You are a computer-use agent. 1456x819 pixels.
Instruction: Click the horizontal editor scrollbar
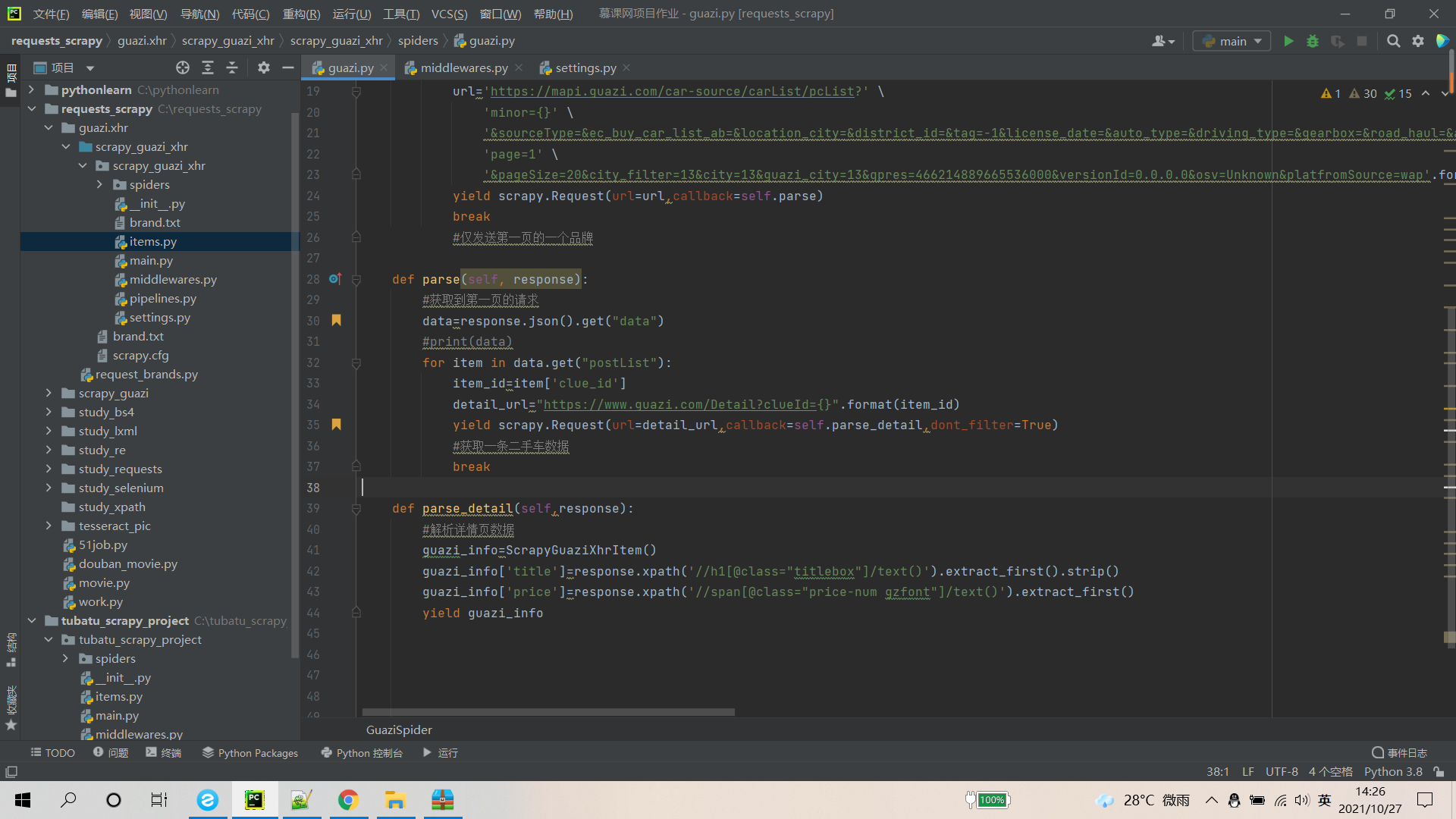point(548,712)
